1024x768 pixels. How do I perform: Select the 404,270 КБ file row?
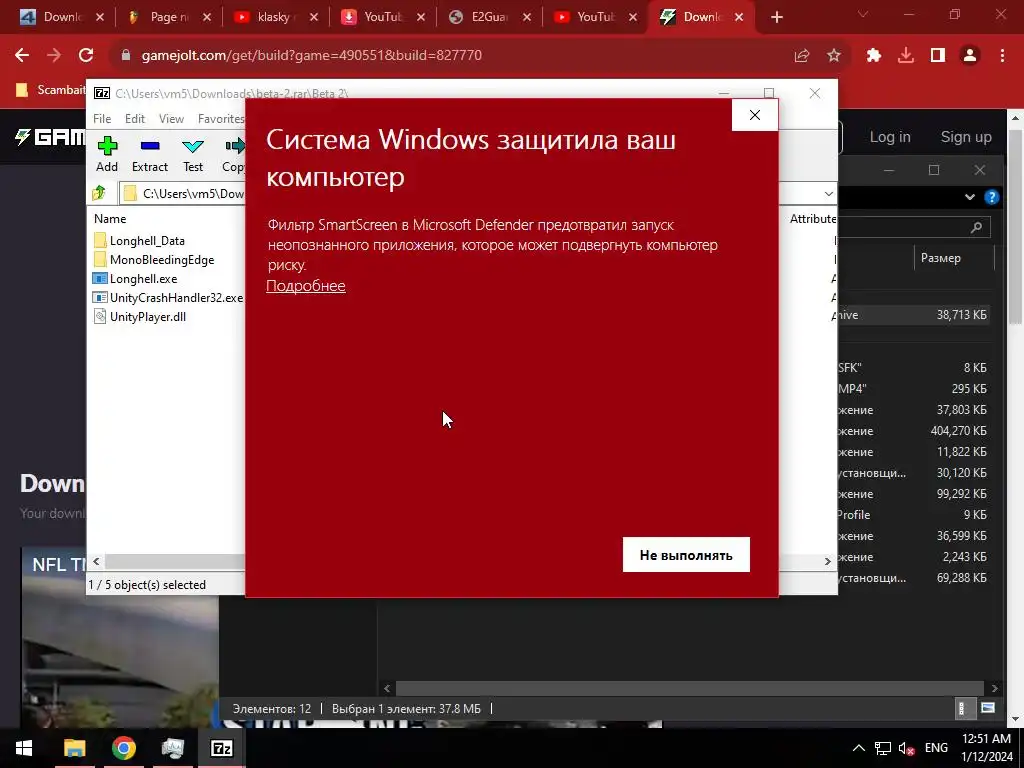click(914, 431)
